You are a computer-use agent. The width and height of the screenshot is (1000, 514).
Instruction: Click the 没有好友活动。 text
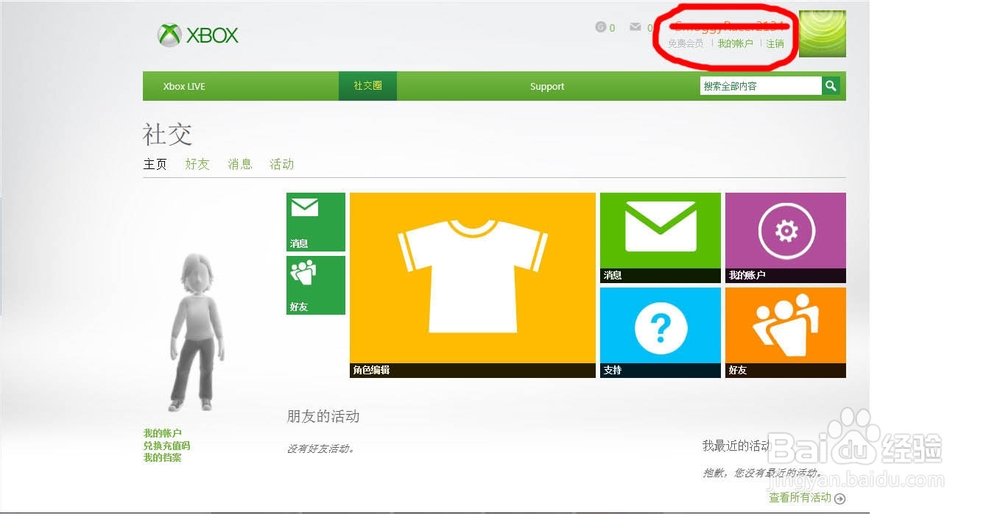320,449
